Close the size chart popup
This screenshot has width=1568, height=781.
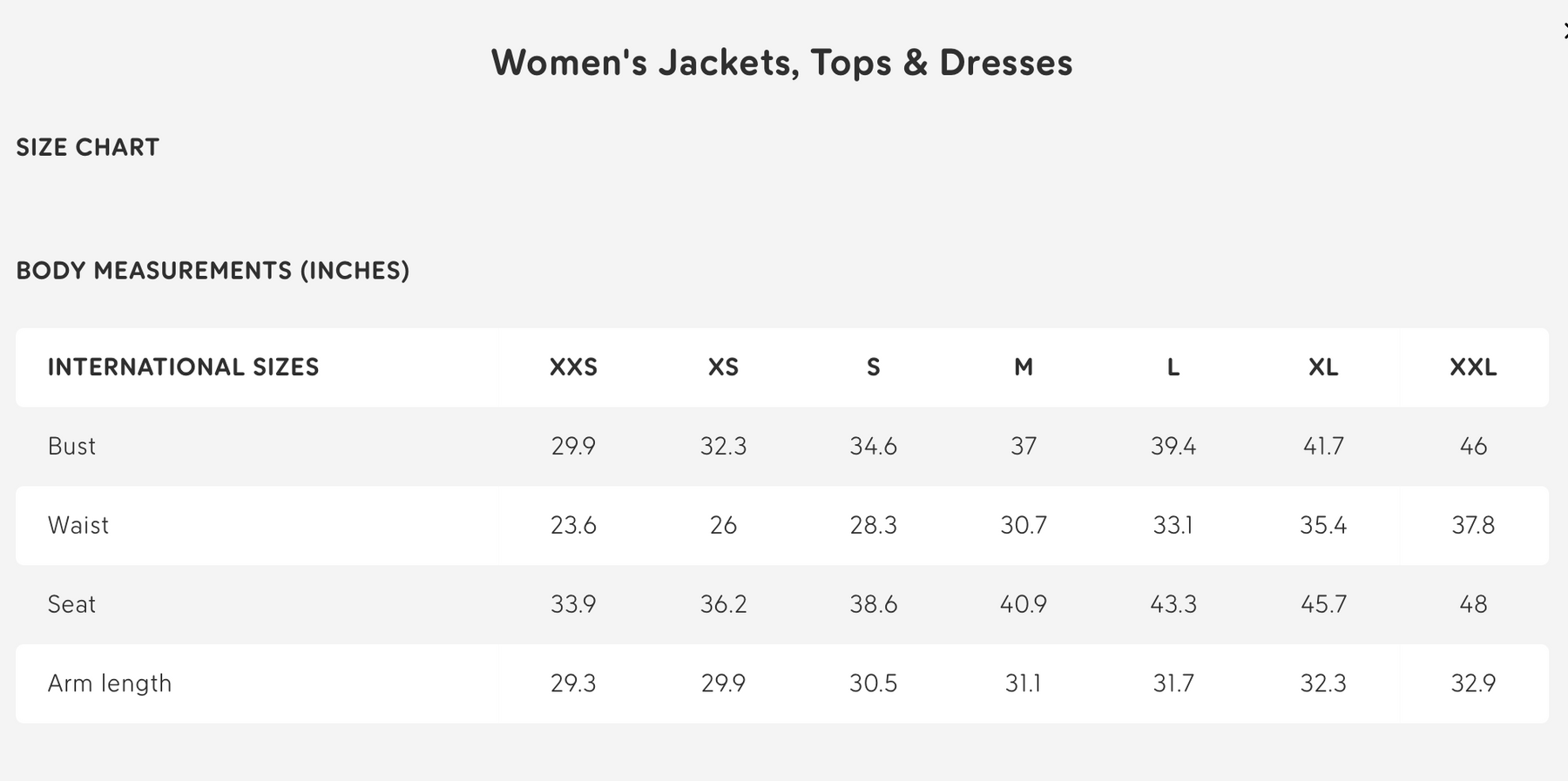1565,31
